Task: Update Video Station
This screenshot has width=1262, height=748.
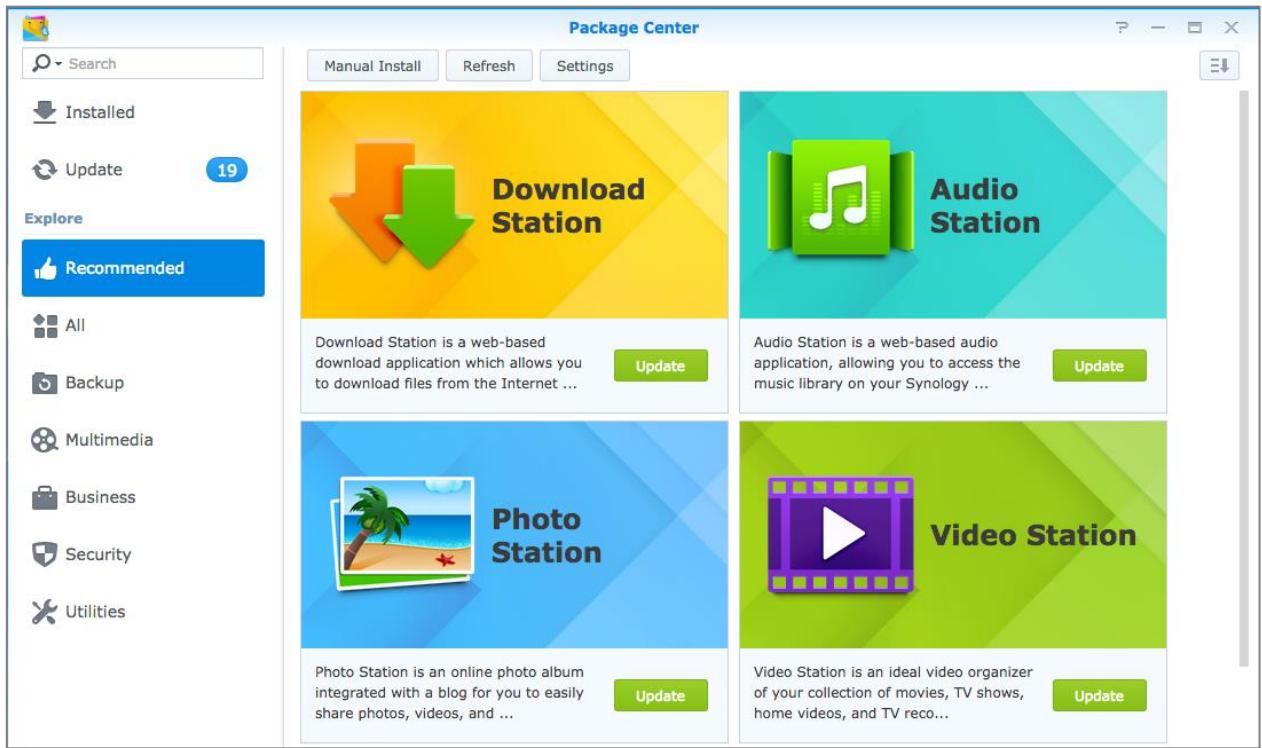Action: point(1099,696)
